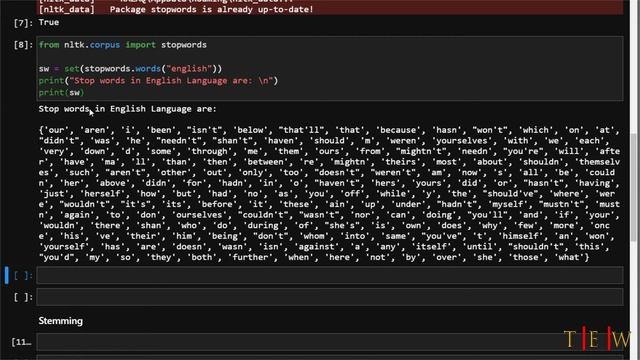The height and width of the screenshot is (360, 640).
Task: Click the line 'from nltk.corpus import stopwords'
Action: (122, 45)
